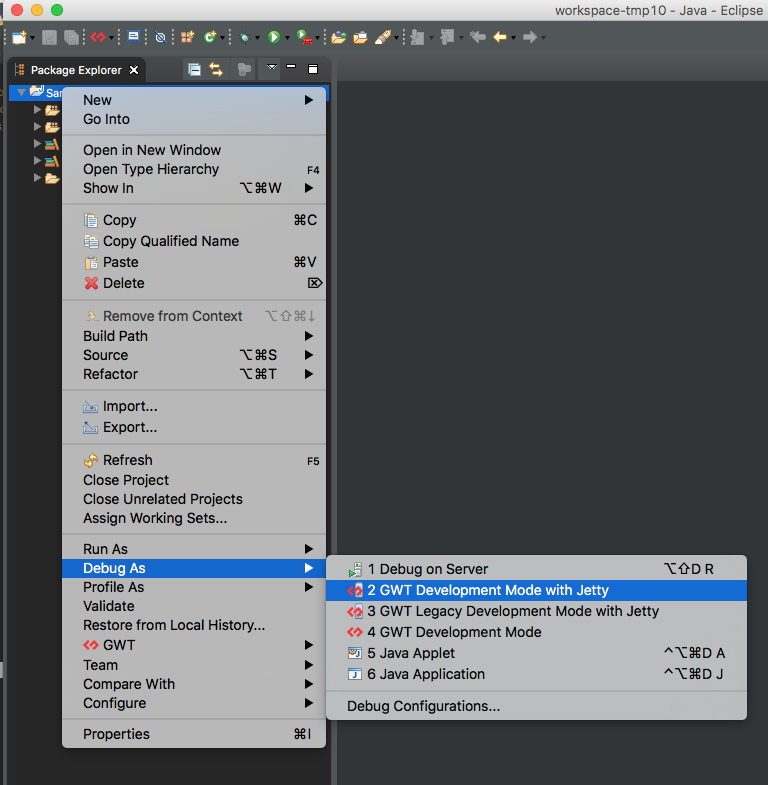The width and height of the screenshot is (768, 785).
Task: Open dropdown arrow beside Back arrow
Action: [x=513, y=38]
